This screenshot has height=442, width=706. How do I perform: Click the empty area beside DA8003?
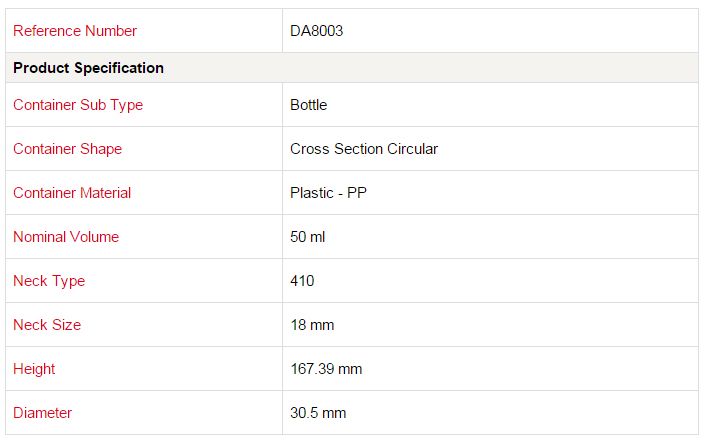(x=518, y=31)
